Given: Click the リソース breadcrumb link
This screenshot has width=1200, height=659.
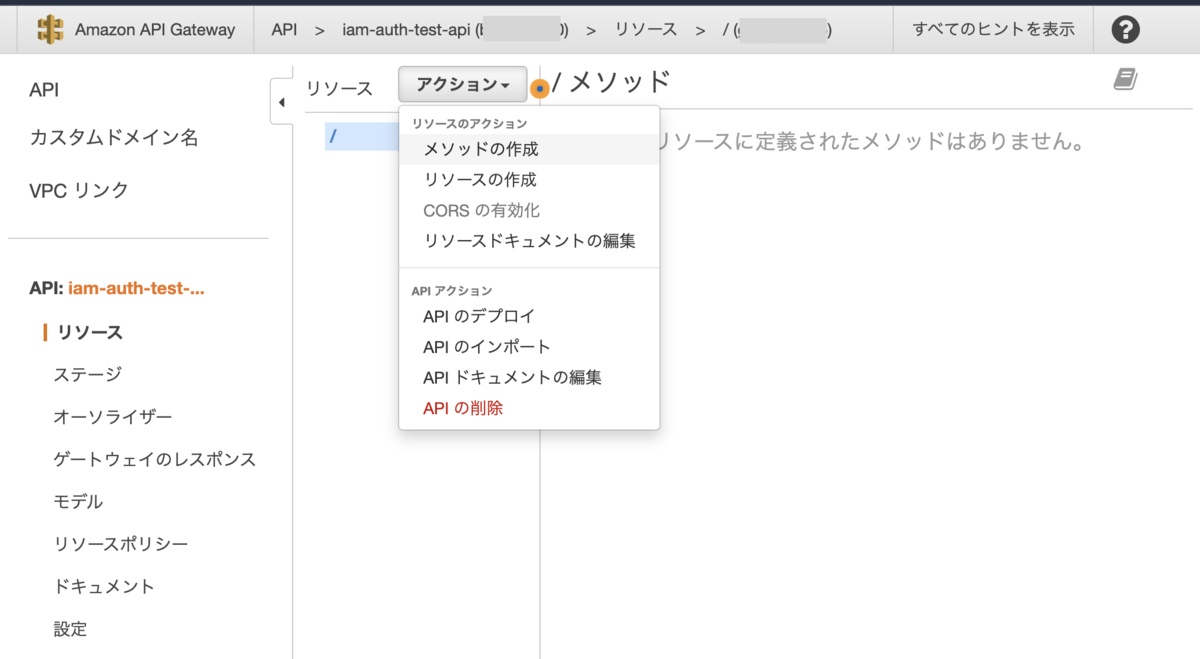Looking at the screenshot, I should [x=646, y=30].
